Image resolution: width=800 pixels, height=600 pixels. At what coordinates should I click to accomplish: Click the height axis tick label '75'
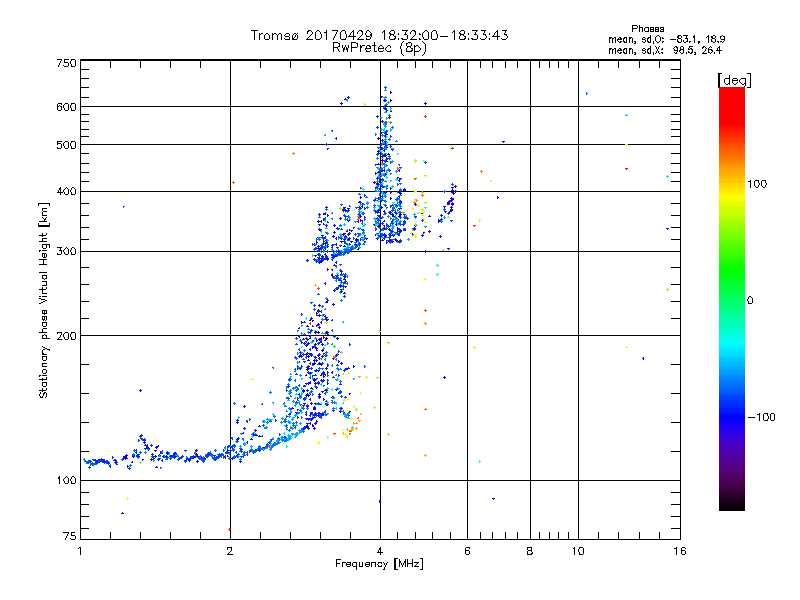coord(70,536)
